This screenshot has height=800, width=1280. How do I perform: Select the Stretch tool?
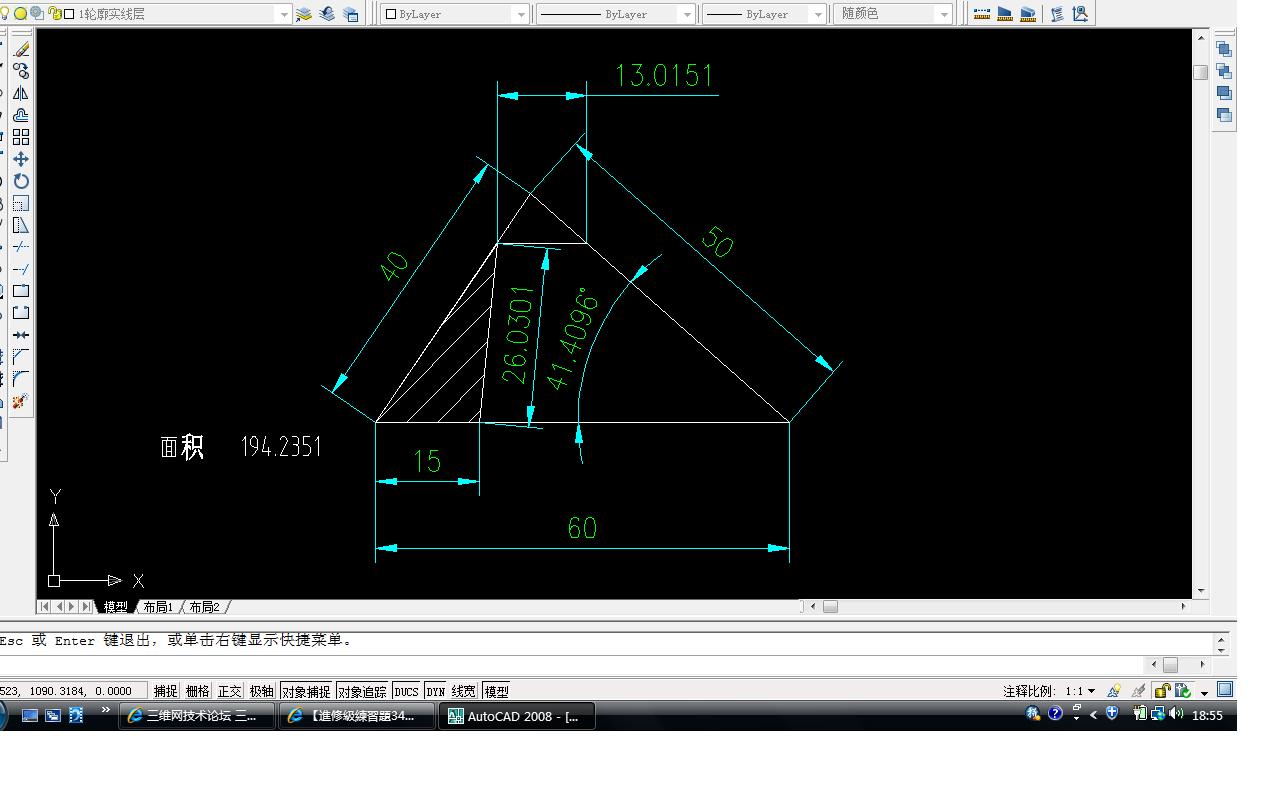[21, 225]
